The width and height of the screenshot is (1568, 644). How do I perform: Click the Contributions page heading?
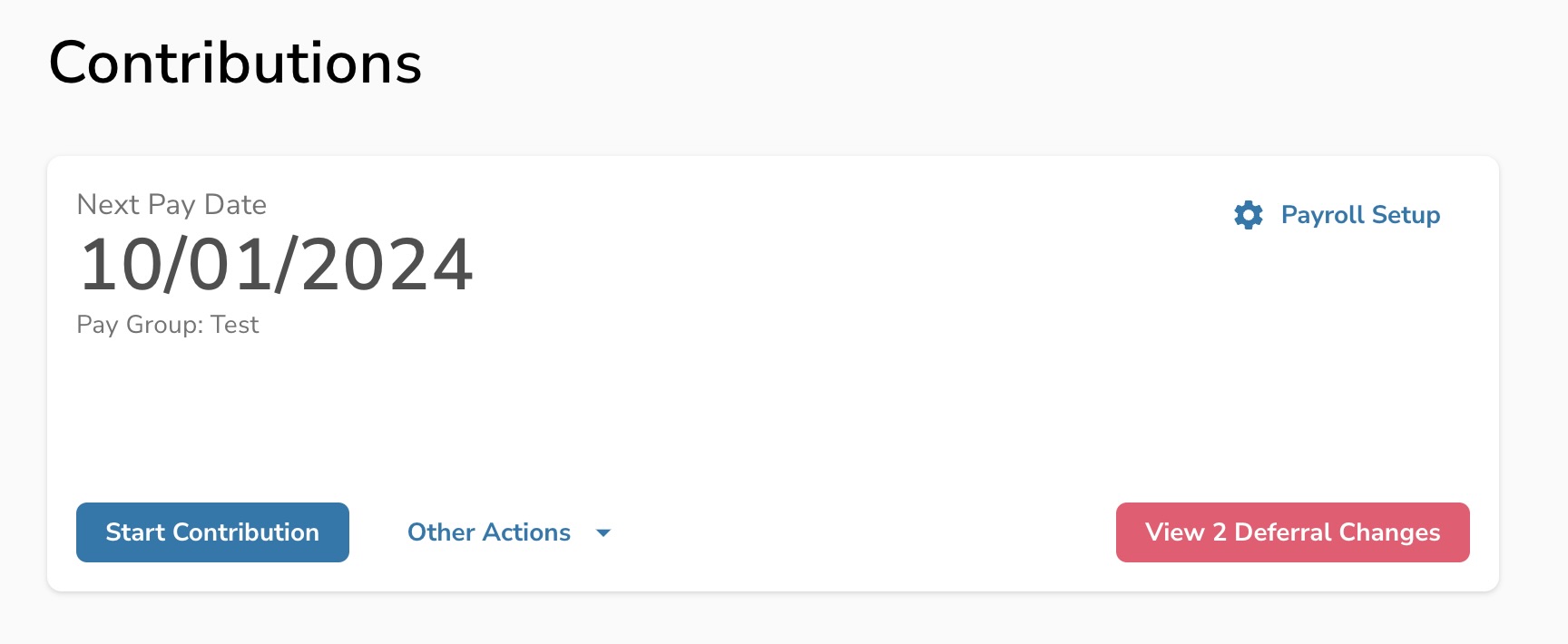click(235, 63)
